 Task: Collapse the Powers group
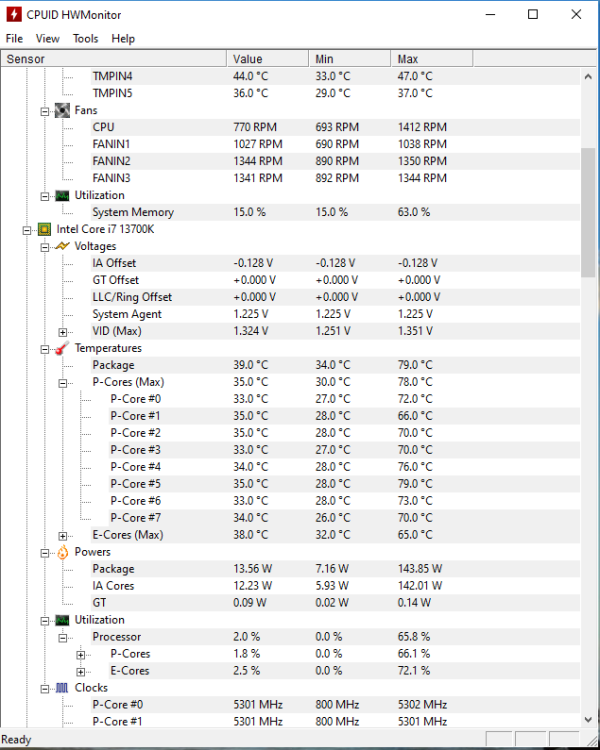pyautogui.click(x=45, y=553)
